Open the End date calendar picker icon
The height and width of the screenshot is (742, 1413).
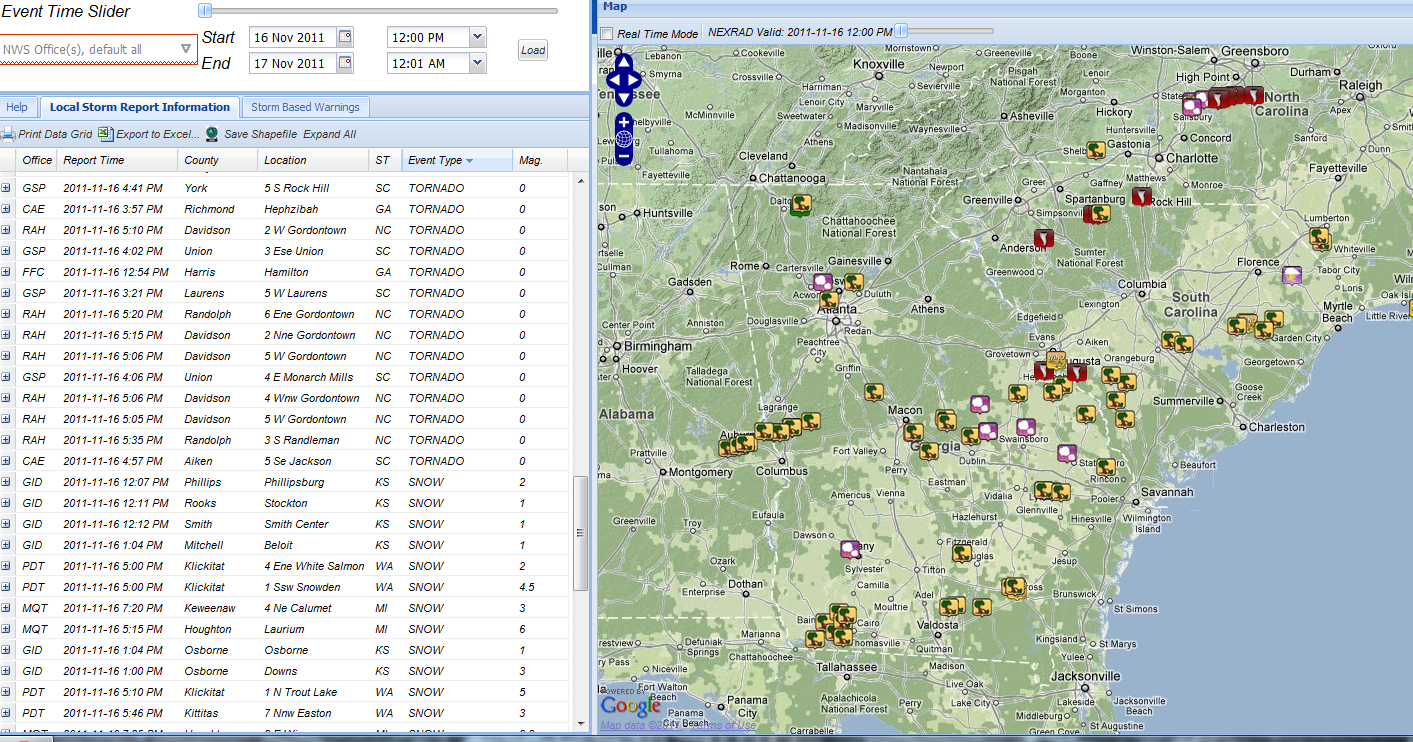(x=346, y=64)
